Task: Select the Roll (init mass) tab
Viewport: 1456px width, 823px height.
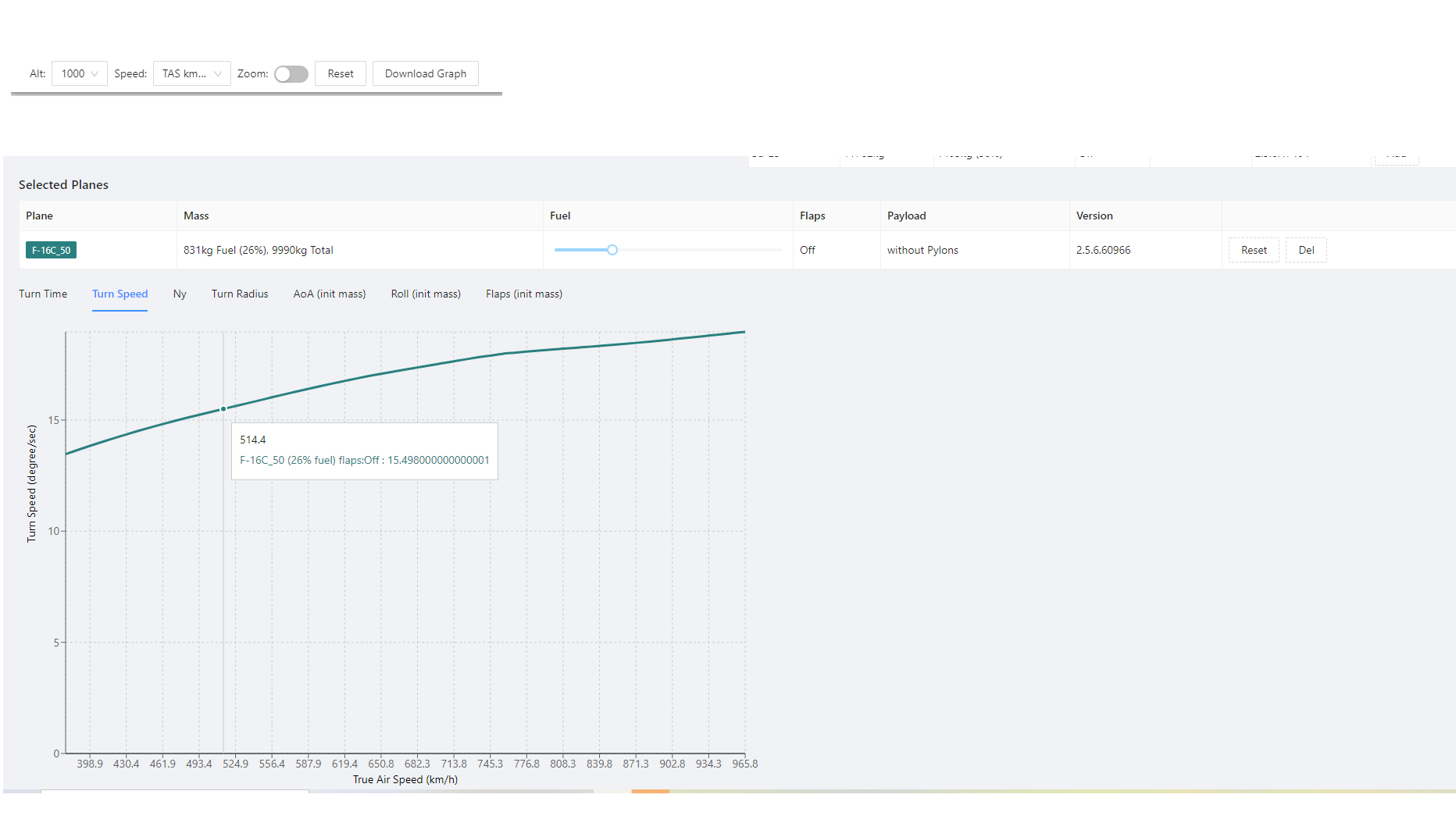Action: (426, 294)
